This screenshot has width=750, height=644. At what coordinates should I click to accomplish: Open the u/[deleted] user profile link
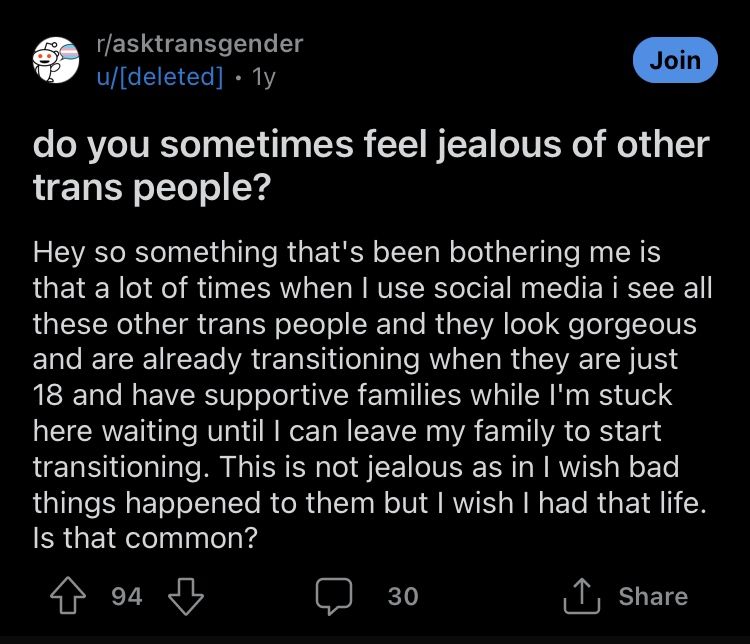pos(160,77)
